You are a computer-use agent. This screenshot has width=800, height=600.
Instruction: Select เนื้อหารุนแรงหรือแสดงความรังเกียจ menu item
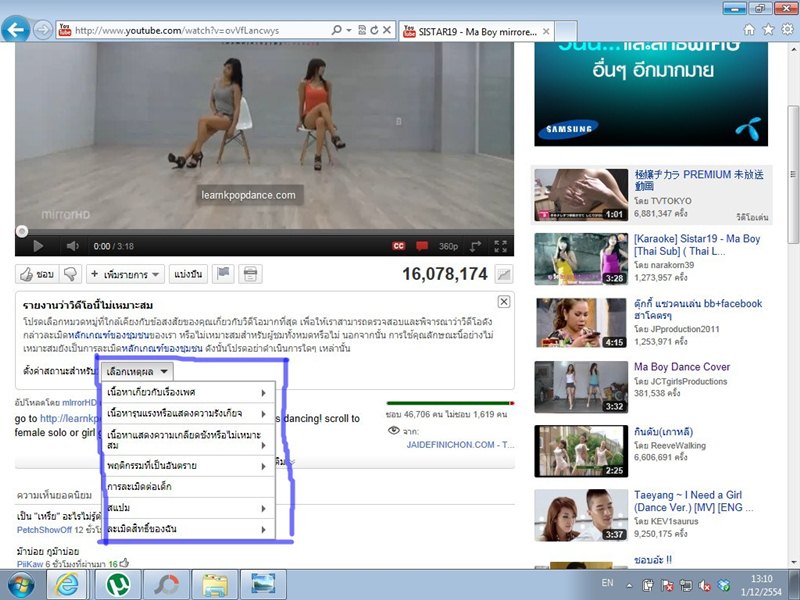point(188,413)
